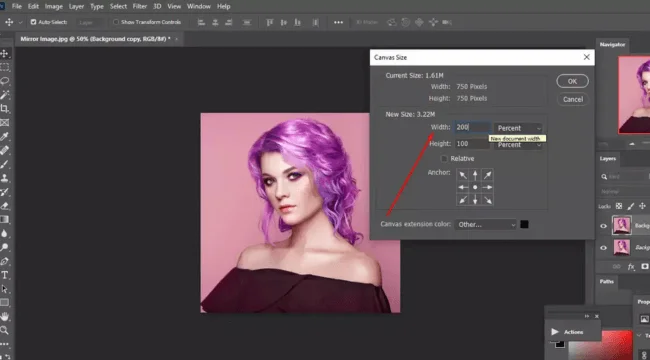650x360 pixels.
Task: Select the Frame tool
Action: [5, 122]
